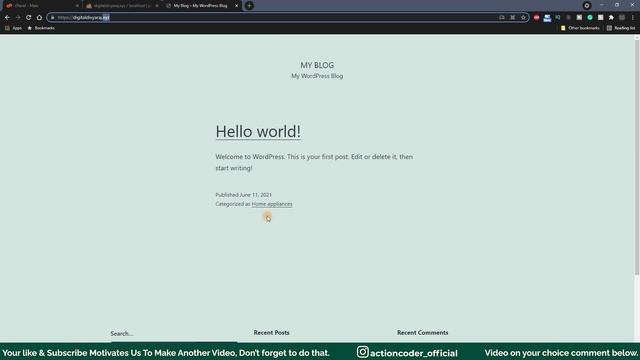Click the Published June 11, 2021 text

[x=243, y=195]
